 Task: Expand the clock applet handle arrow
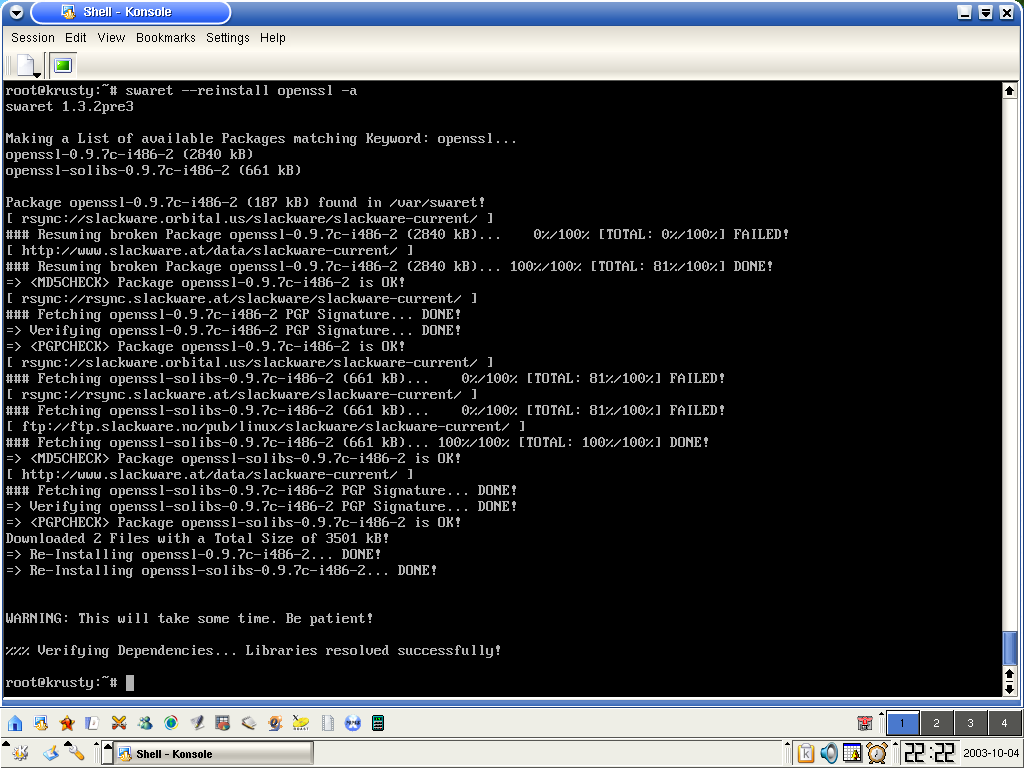896,744
